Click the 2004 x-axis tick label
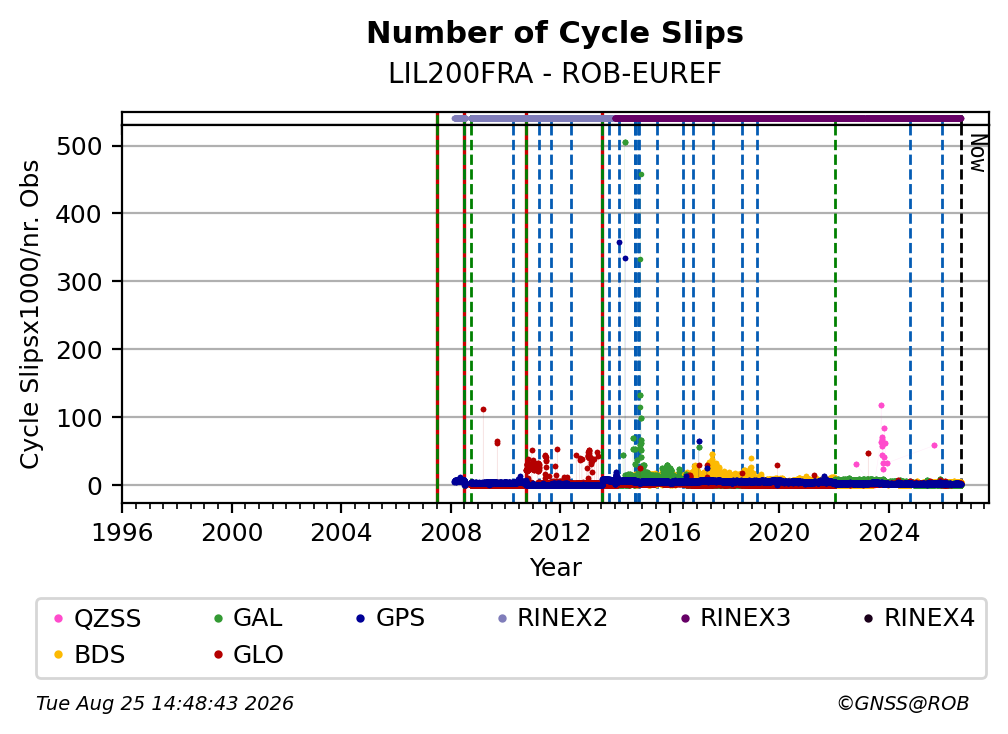This screenshot has height=734, width=1008. click(341, 533)
